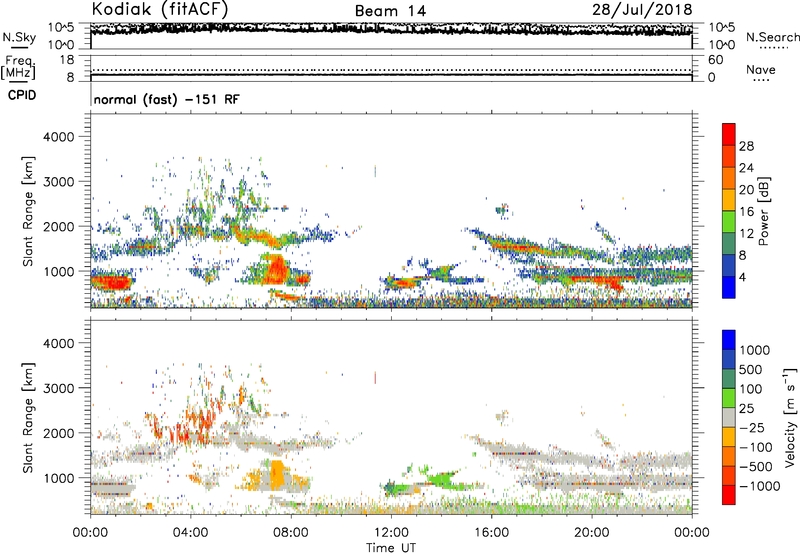
Task: Click the '20:00' time tick label
Action: [592, 533]
